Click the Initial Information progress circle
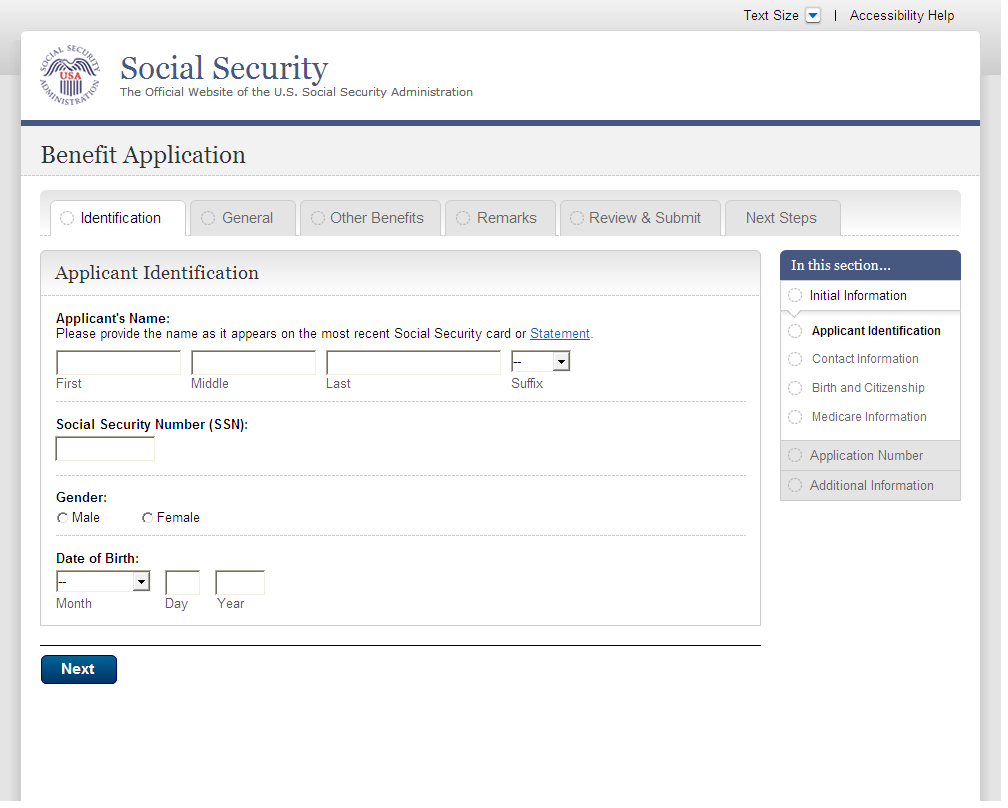This screenshot has height=808, width=1008. 795,295
